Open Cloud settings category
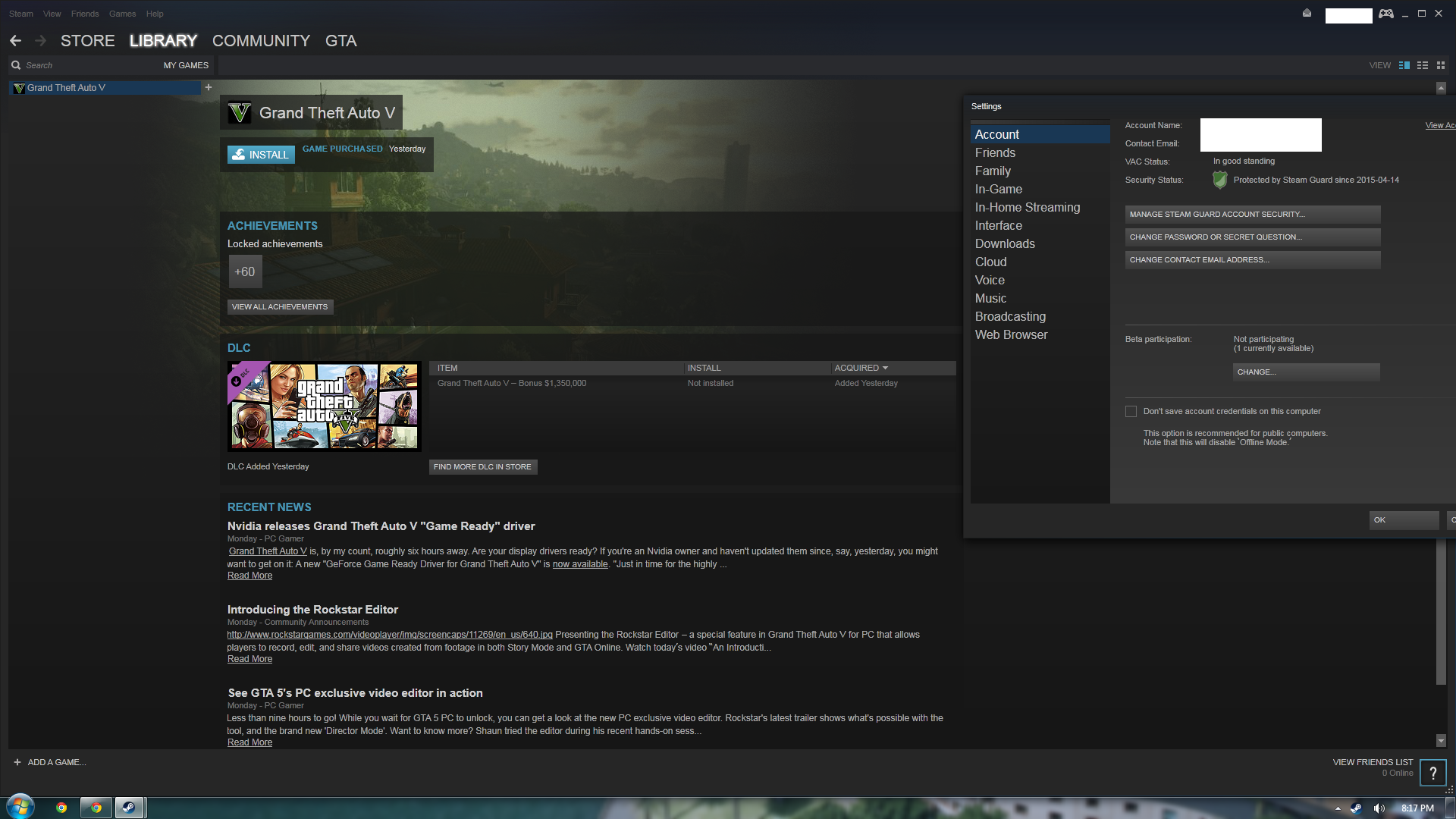Image resolution: width=1456 pixels, height=819 pixels. point(1040,262)
